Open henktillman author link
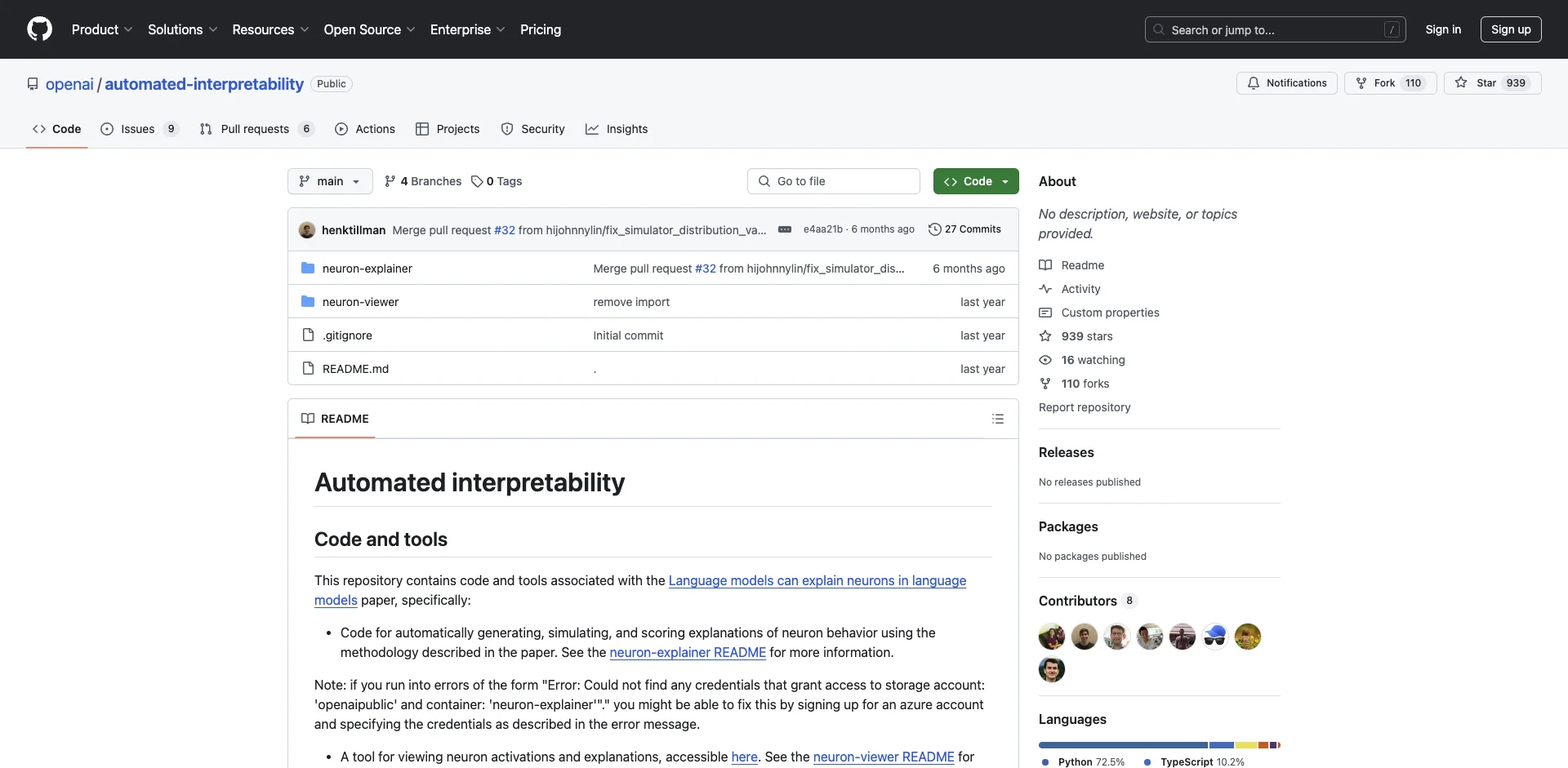This screenshot has width=1568, height=768. 354,230
